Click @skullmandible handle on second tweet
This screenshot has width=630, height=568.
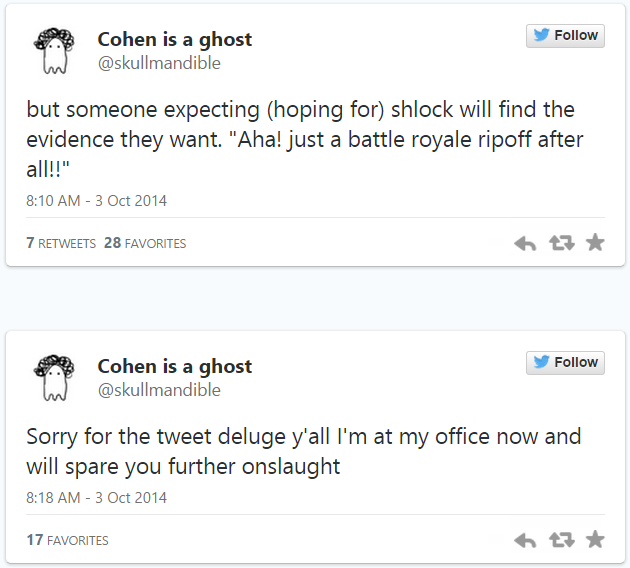click(x=158, y=390)
